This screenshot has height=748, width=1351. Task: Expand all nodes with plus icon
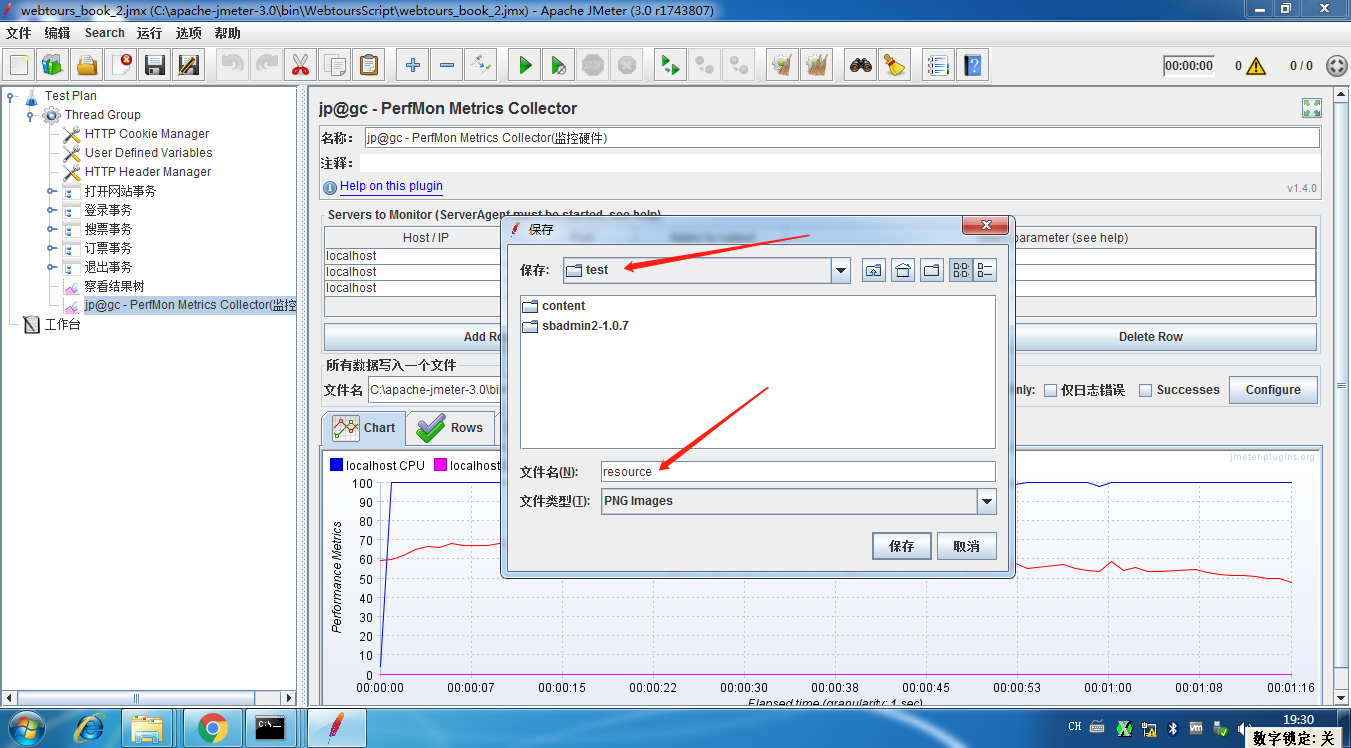pos(413,66)
